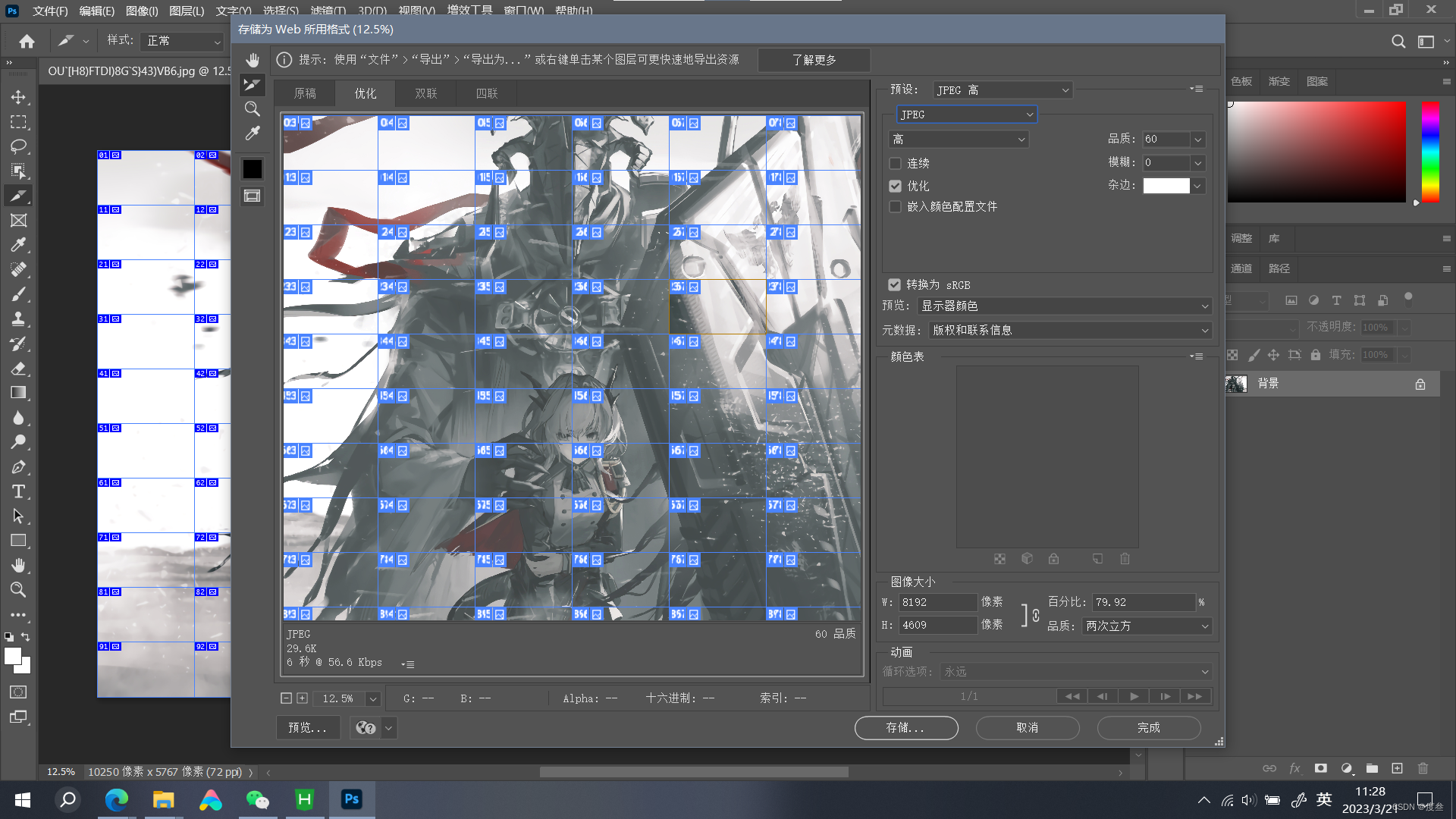Open the JPEG file format dropdown
Image resolution: width=1456 pixels, height=819 pixels.
(966, 115)
